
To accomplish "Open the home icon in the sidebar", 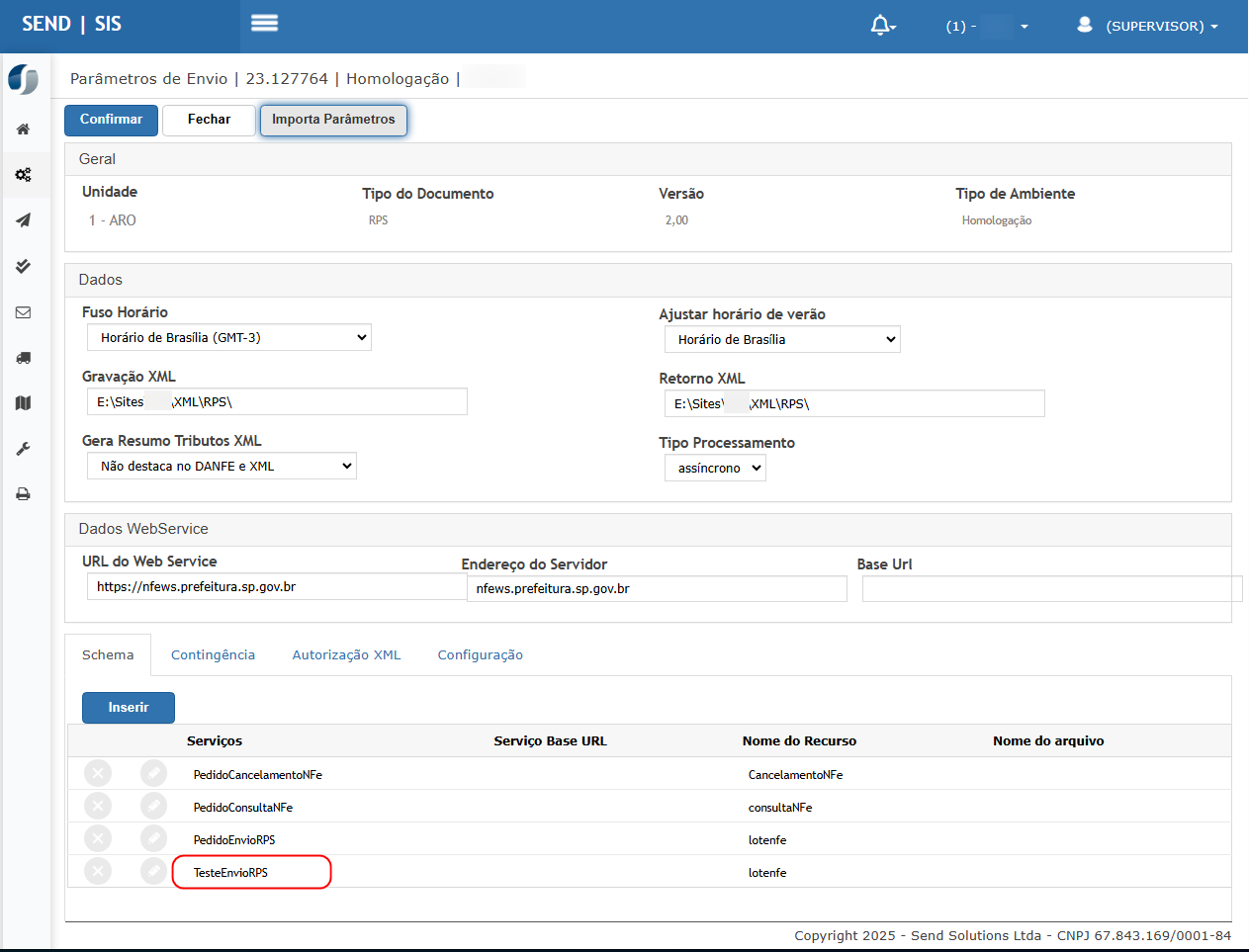I will click(x=23, y=130).
